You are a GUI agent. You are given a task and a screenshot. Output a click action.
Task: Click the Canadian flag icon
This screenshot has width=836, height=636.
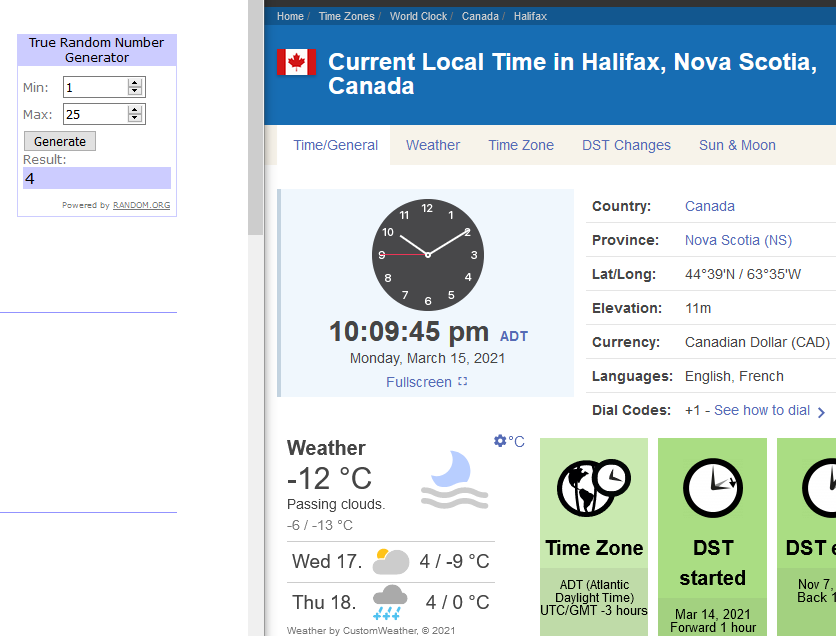point(296,62)
